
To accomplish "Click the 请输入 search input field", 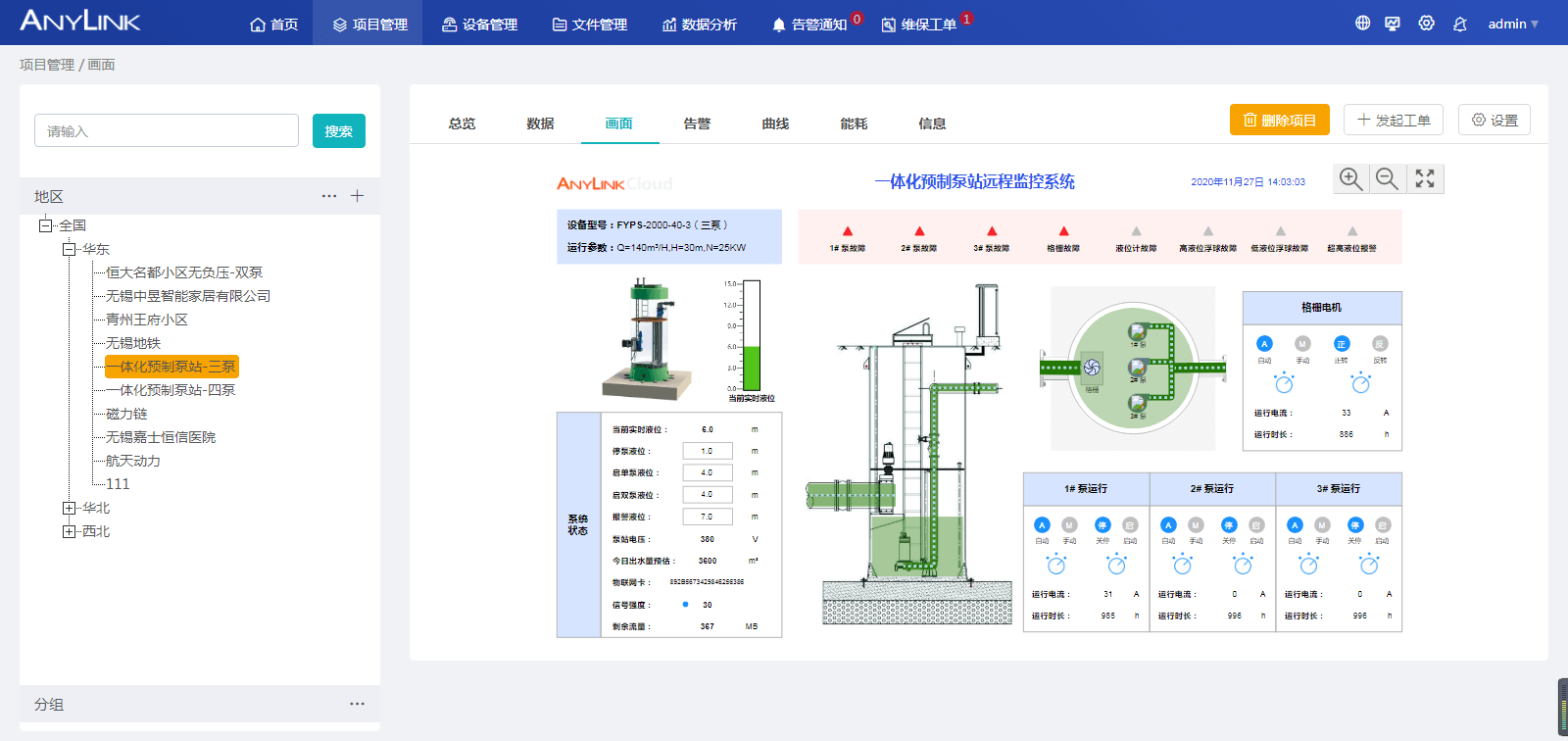I will click(167, 130).
